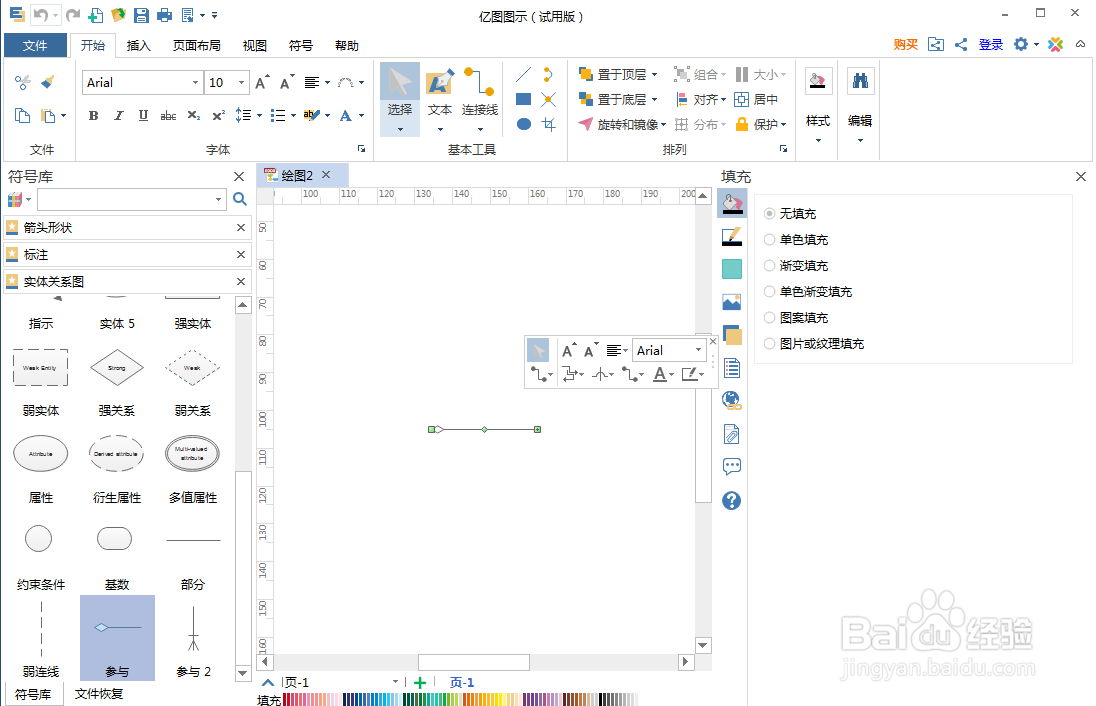Image resolution: width=1096 pixels, height=706 pixels.
Task: Switch to 文件恢复 bottom tab
Action: click(99, 693)
